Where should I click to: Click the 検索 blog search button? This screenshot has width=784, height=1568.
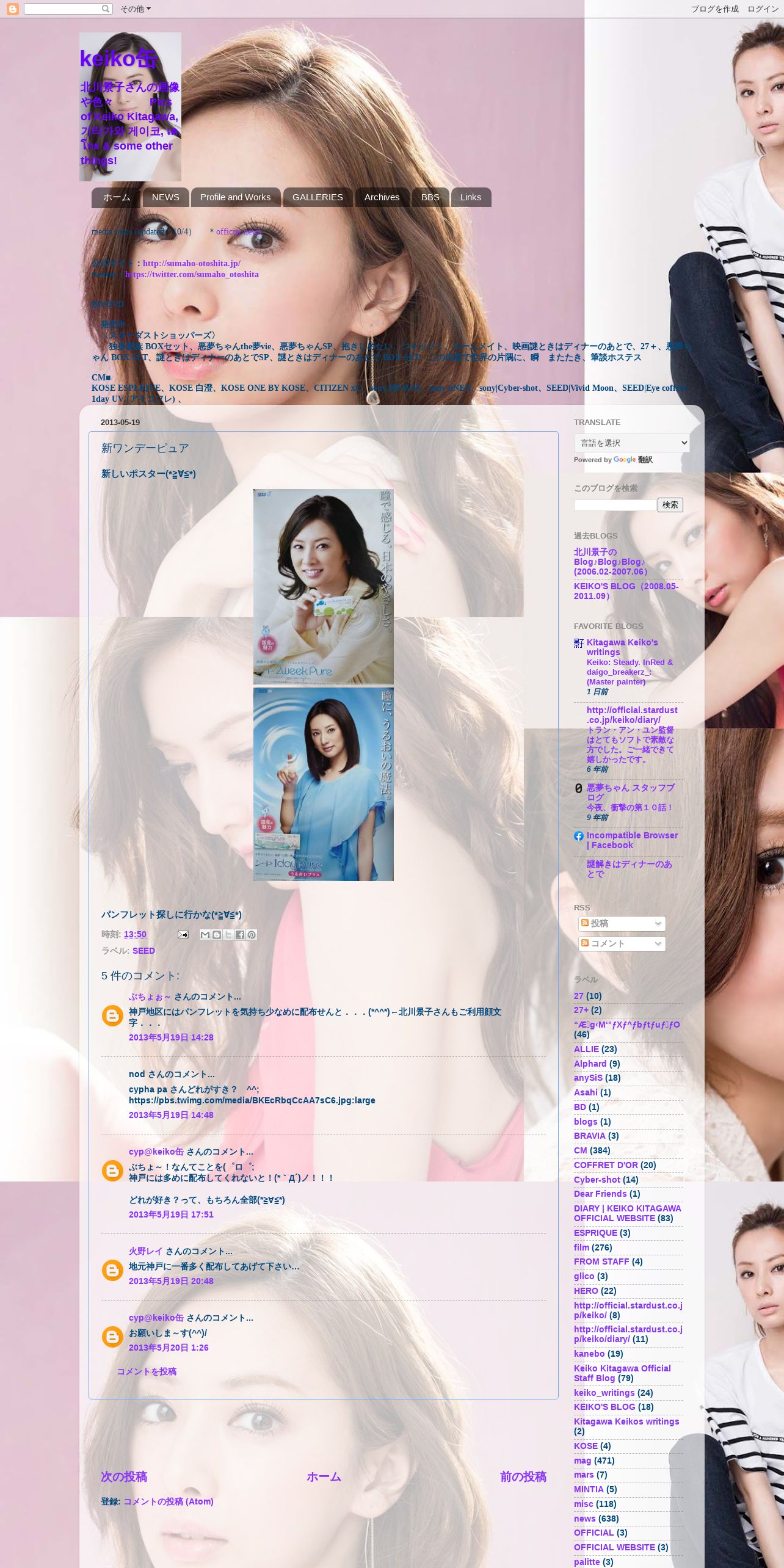point(670,505)
